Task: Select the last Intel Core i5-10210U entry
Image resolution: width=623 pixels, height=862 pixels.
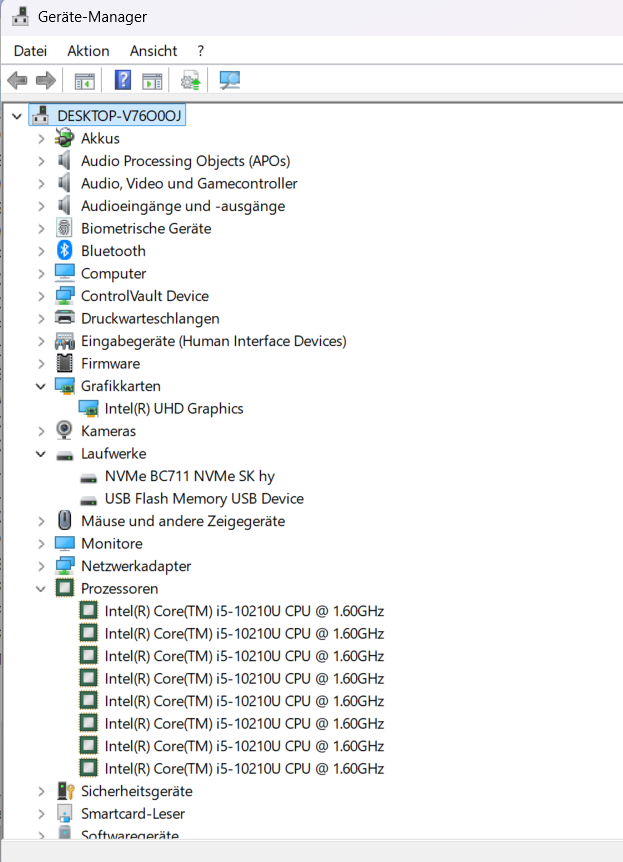Action: tap(244, 769)
